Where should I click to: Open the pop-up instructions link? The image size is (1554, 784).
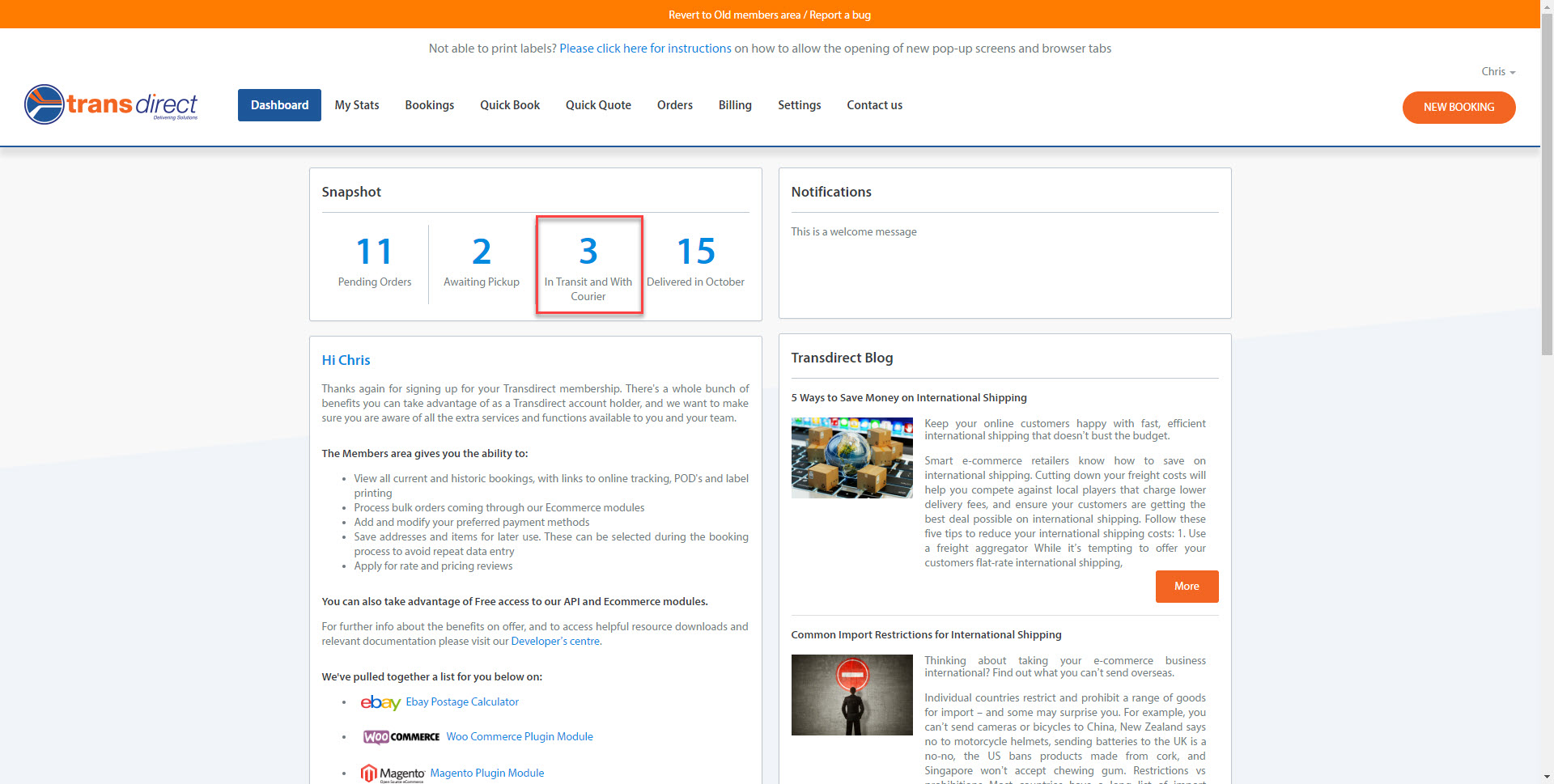[645, 49]
